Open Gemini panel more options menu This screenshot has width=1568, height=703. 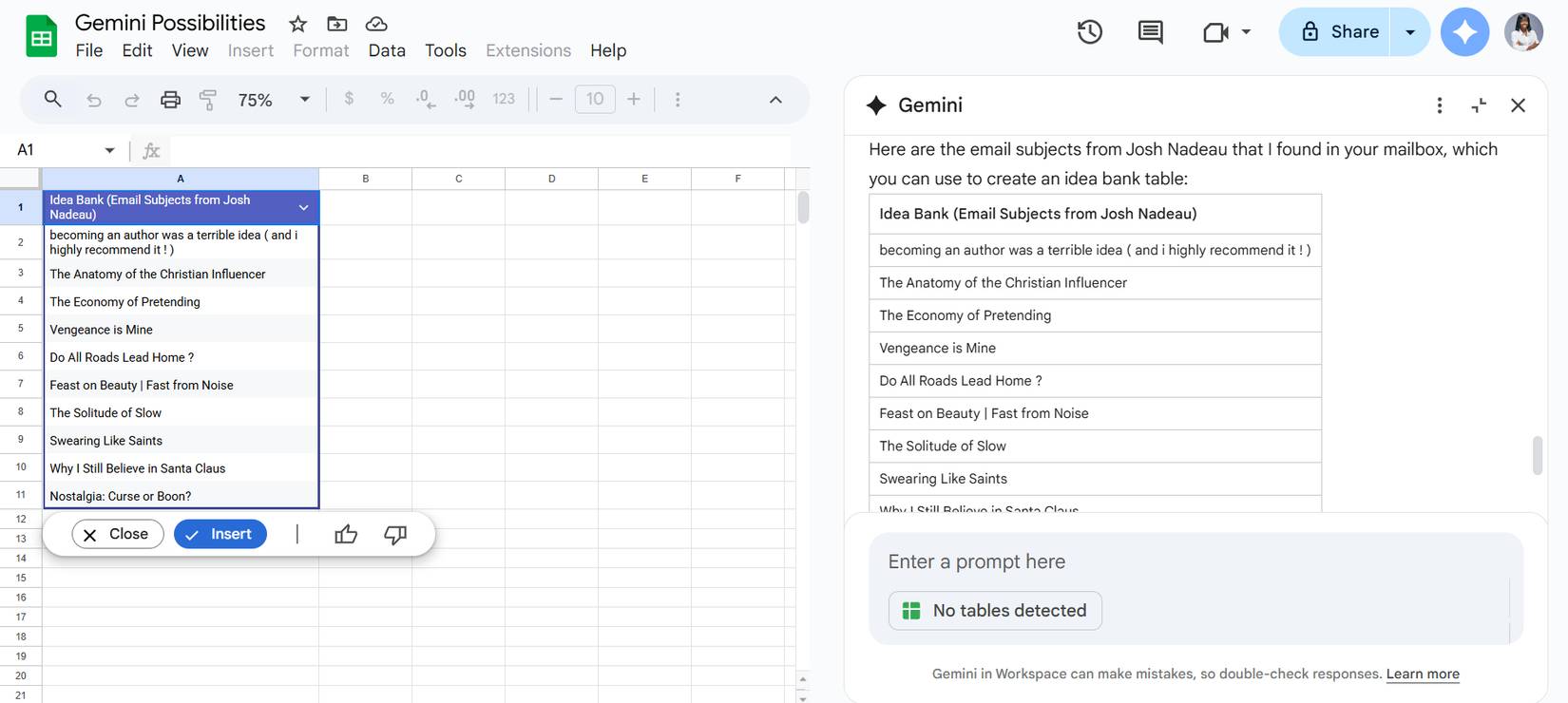1440,105
